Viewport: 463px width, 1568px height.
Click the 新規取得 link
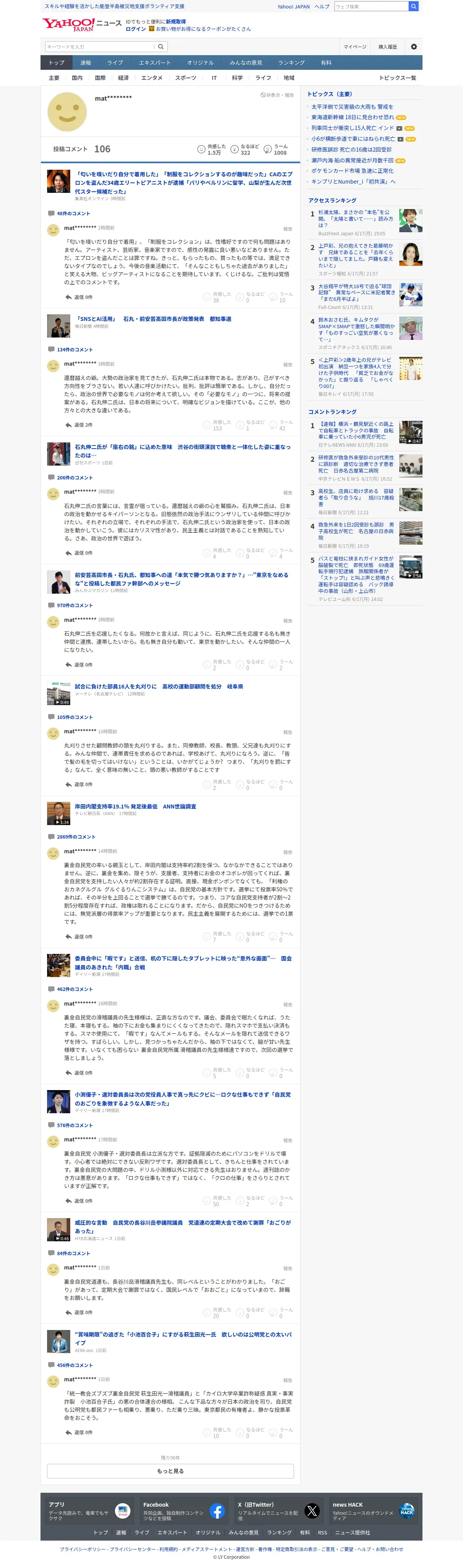point(176,21)
